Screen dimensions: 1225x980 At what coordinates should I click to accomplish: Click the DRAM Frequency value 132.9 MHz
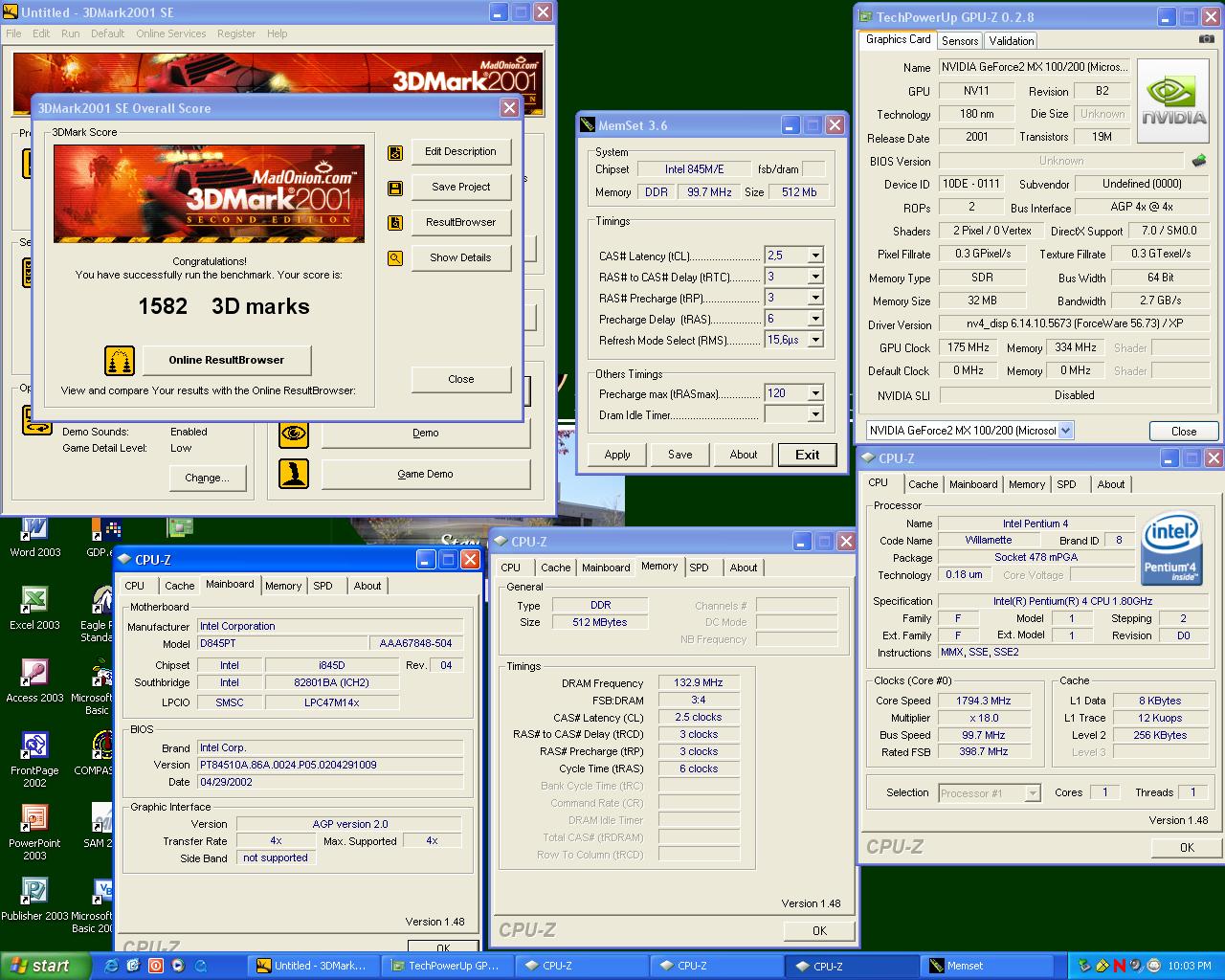[699, 682]
